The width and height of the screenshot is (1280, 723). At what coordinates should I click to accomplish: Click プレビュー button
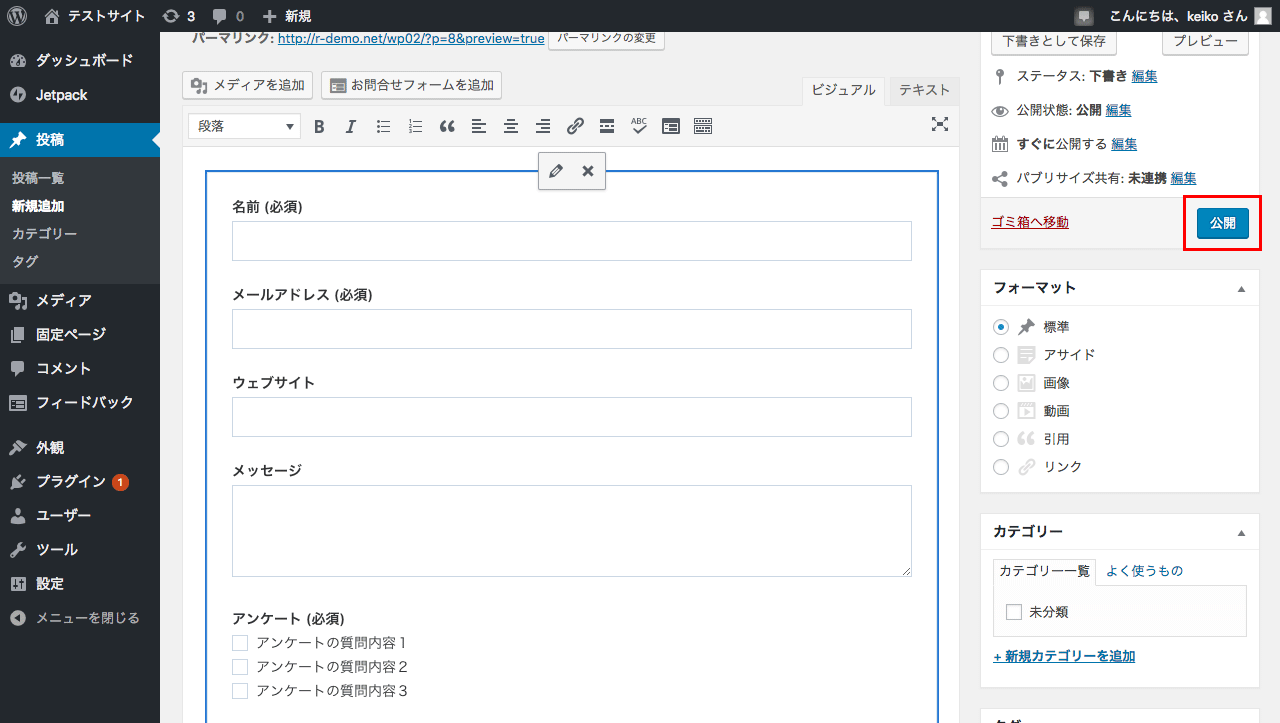1206,41
